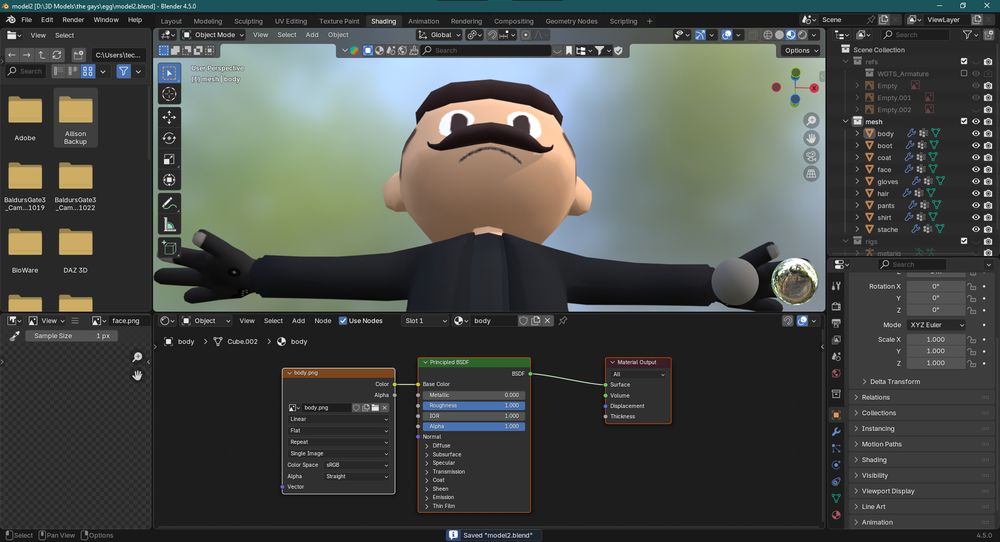Open the viewport Options dropdown

click(801, 50)
